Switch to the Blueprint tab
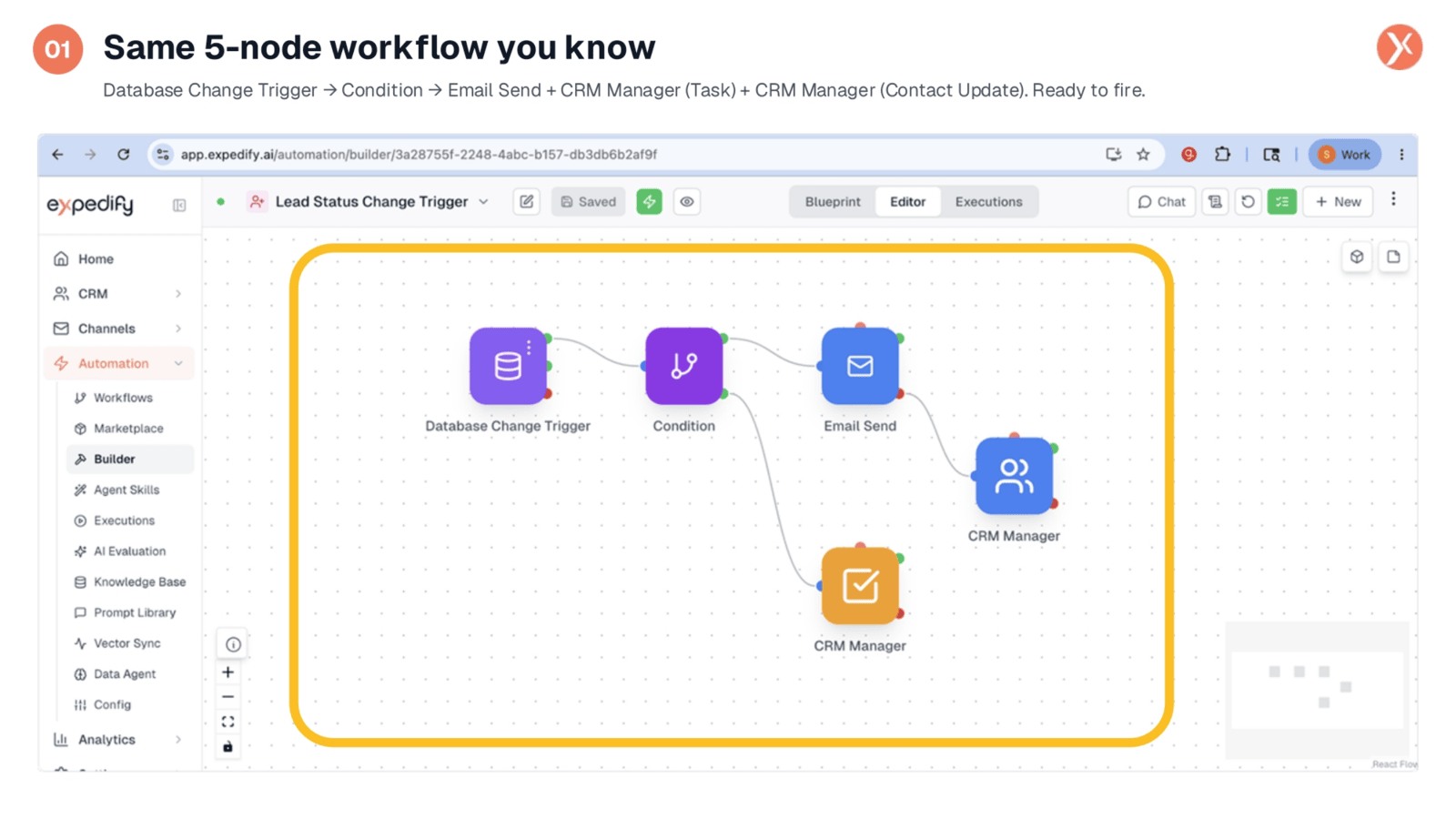Image resolution: width=1456 pixels, height=819 pixels. (833, 202)
